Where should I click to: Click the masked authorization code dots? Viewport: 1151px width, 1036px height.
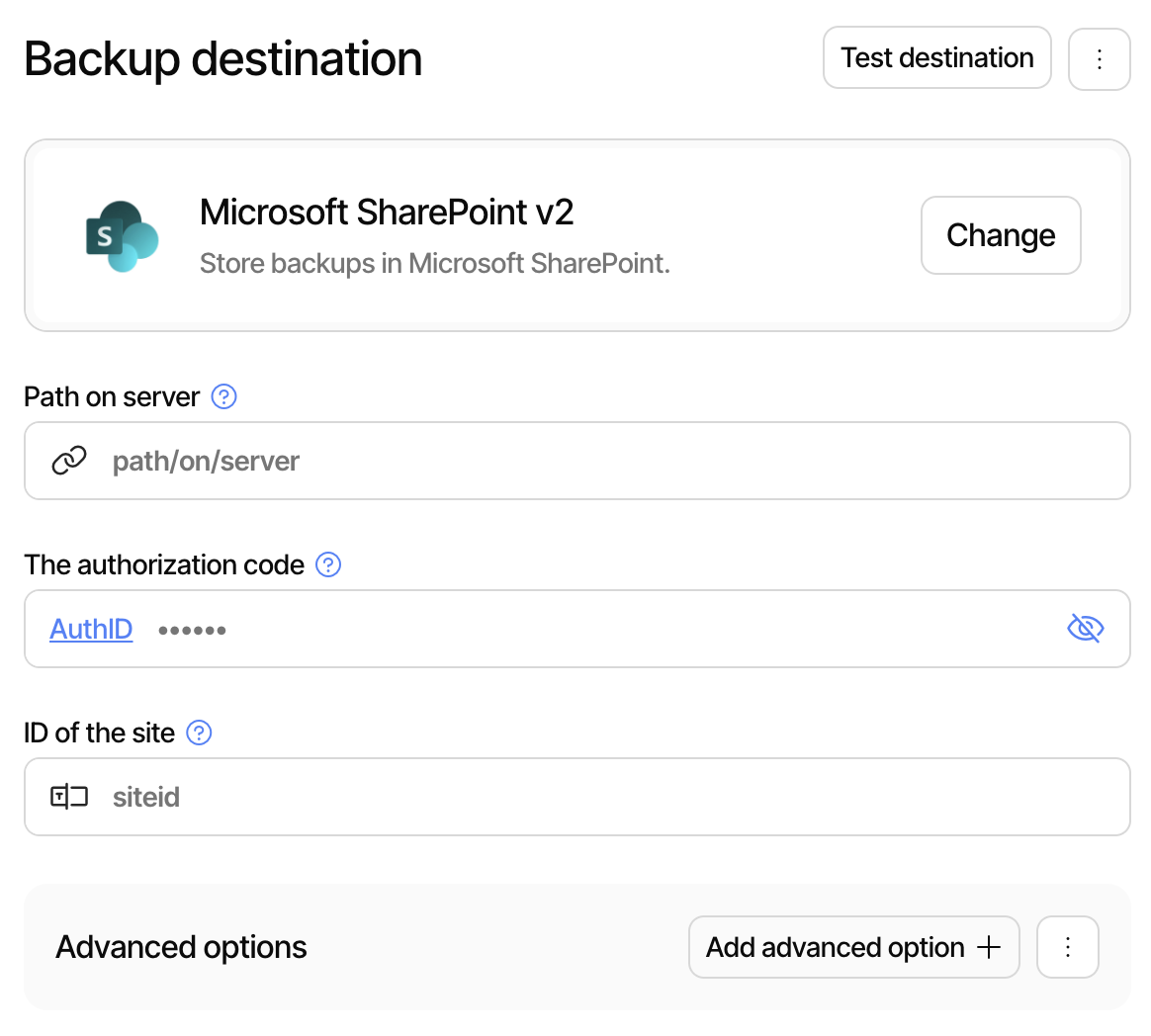tap(192, 629)
